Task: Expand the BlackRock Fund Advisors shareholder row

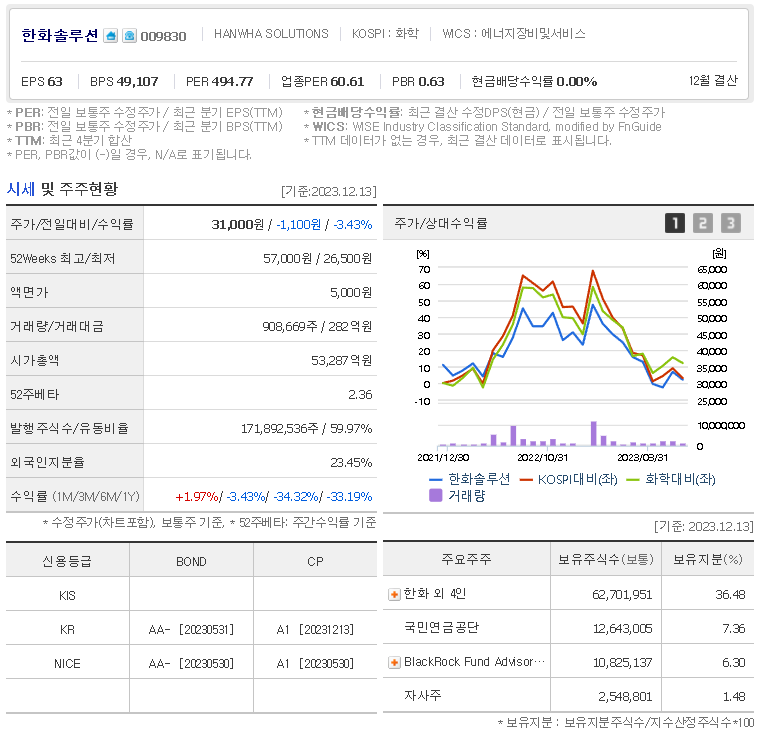Action: point(394,662)
